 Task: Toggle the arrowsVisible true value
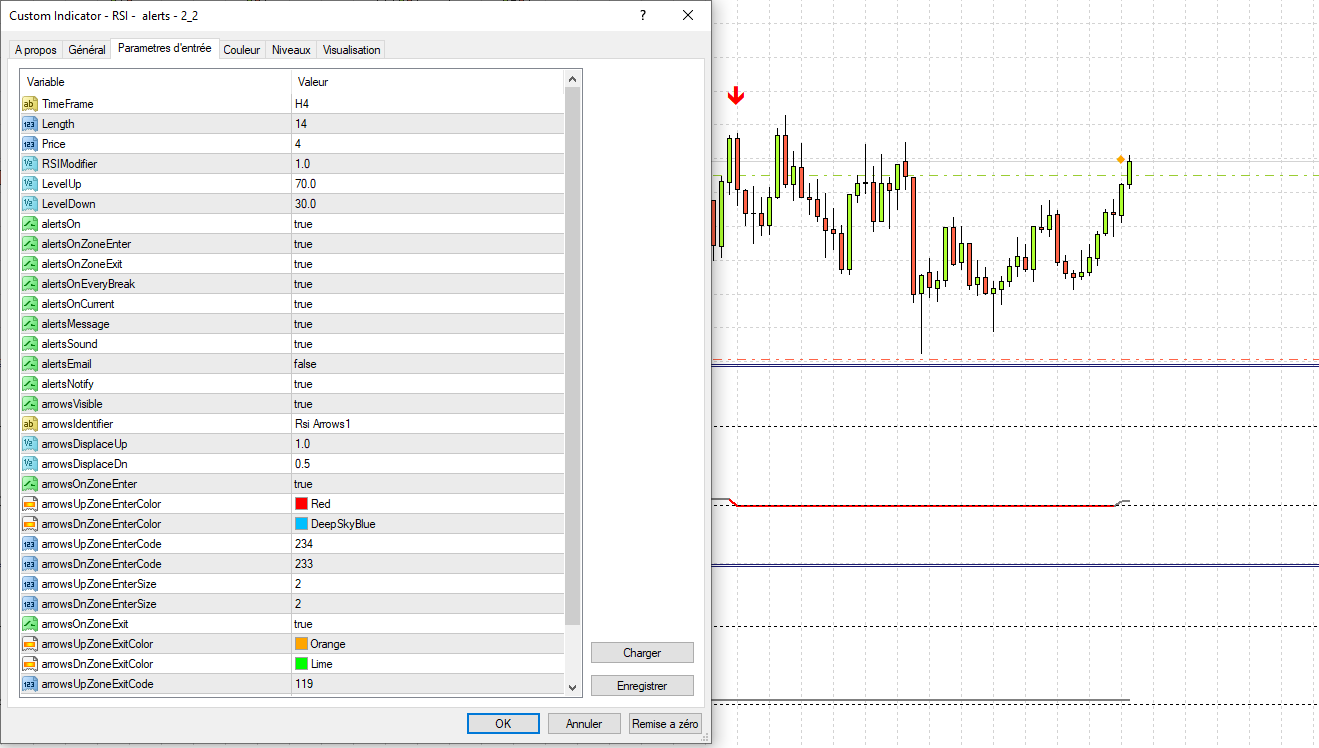(427, 404)
